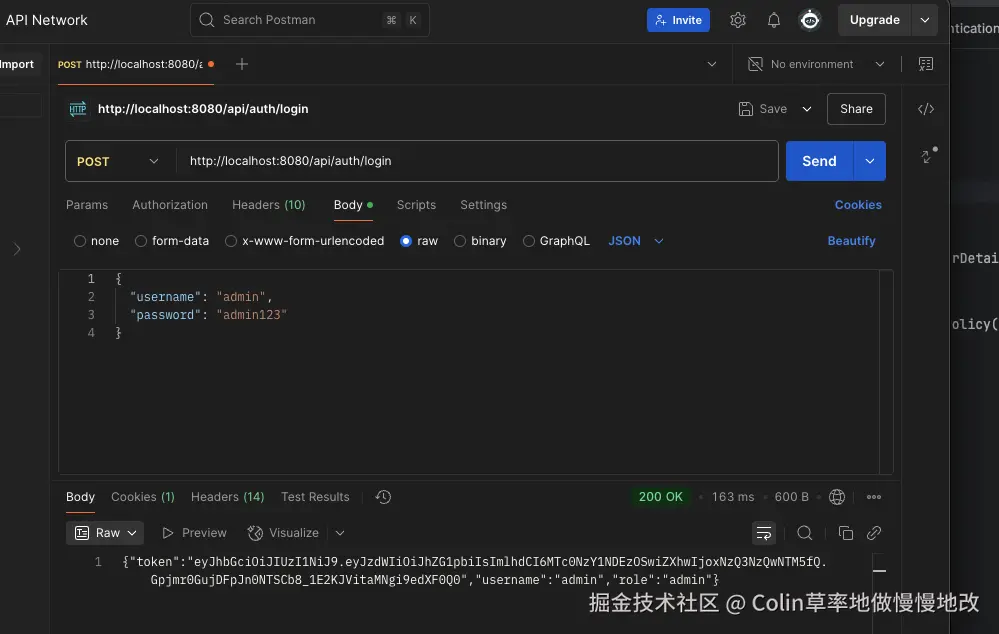
Task: Switch to the Authorization tab
Action: pyautogui.click(x=169, y=205)
